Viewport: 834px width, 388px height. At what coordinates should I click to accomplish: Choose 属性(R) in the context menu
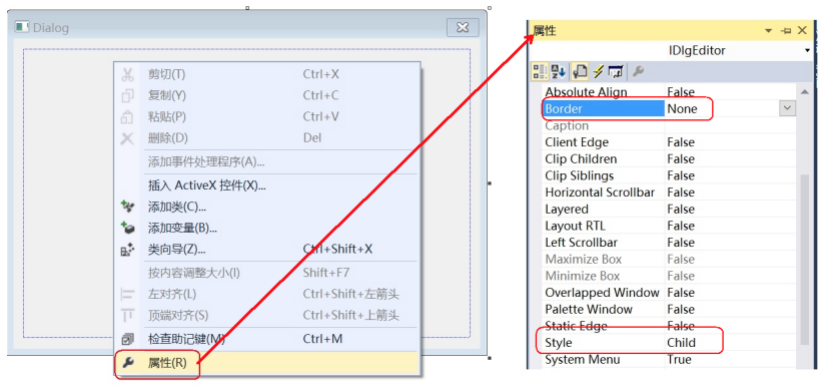267,363
